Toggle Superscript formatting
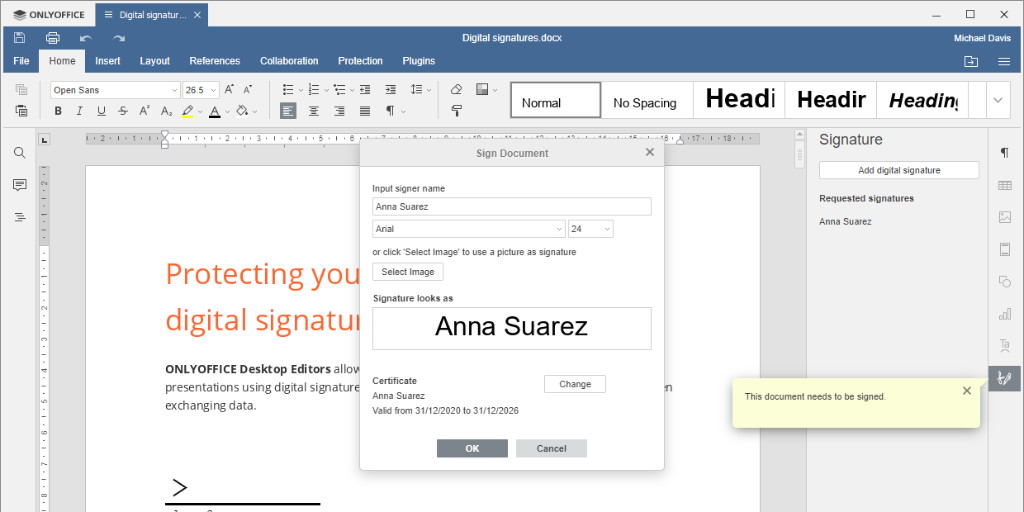The width and height of the screenshot is (1024, 512). [144, 111]
